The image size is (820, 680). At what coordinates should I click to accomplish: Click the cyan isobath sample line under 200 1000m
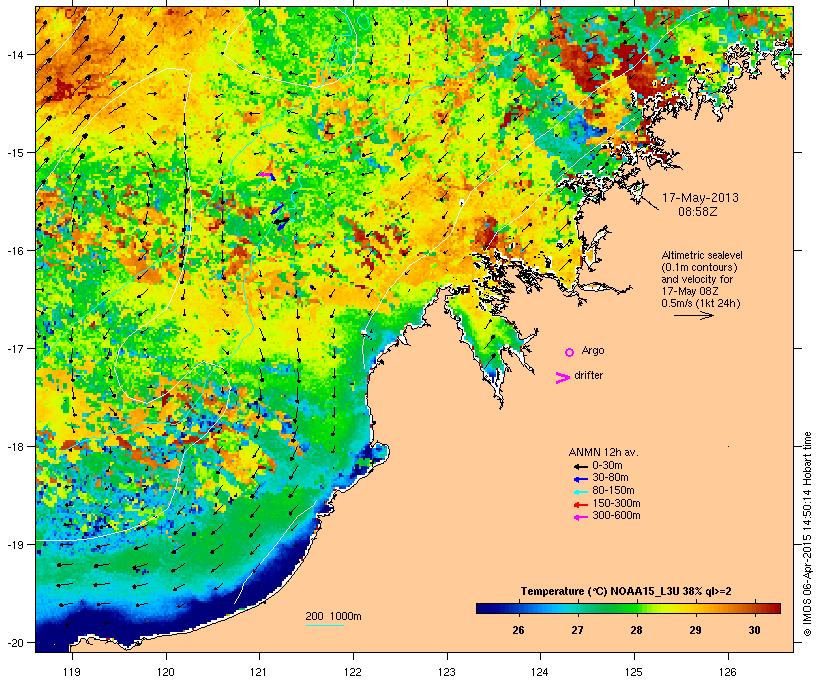[x=324, y=626]
